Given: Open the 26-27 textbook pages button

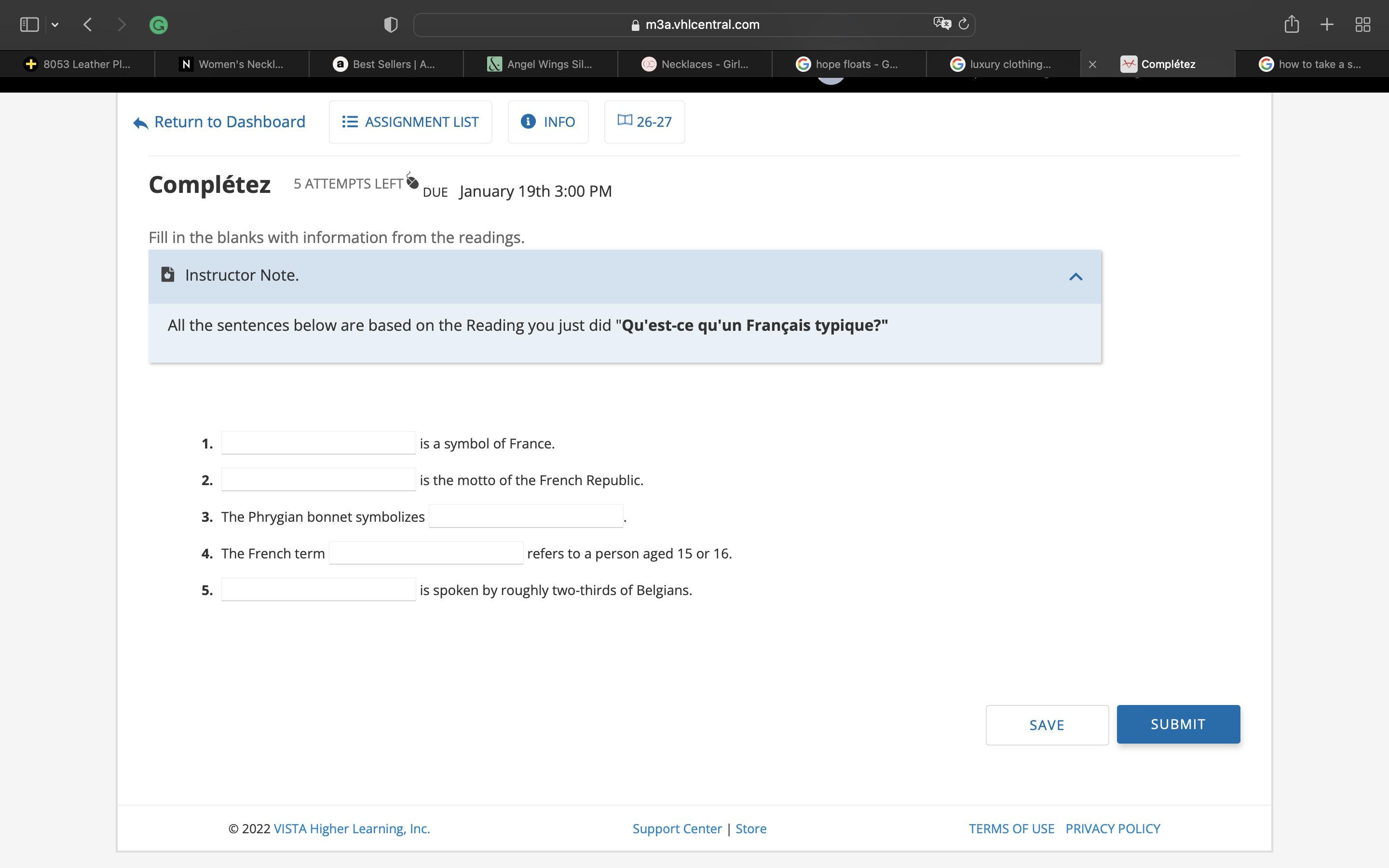Looking at the screenshot, I should click(x=644, y=122).
